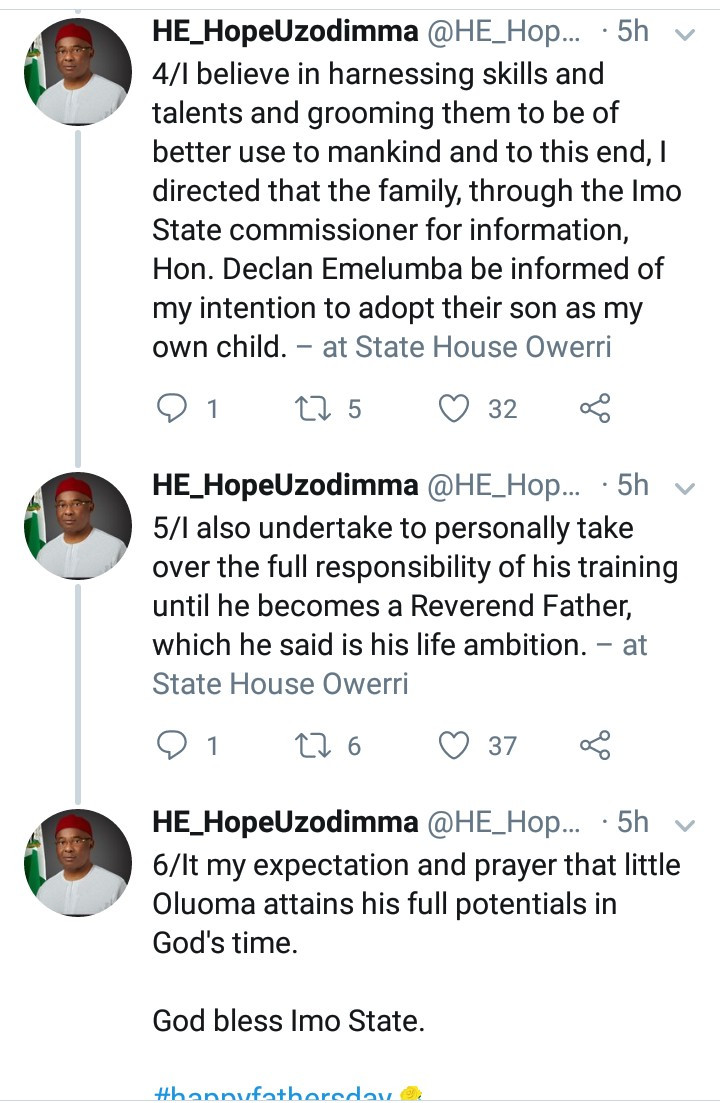Share the 4/ tweet about adoption
Viewport: 720px width, 1103px height.
[594, 408]
